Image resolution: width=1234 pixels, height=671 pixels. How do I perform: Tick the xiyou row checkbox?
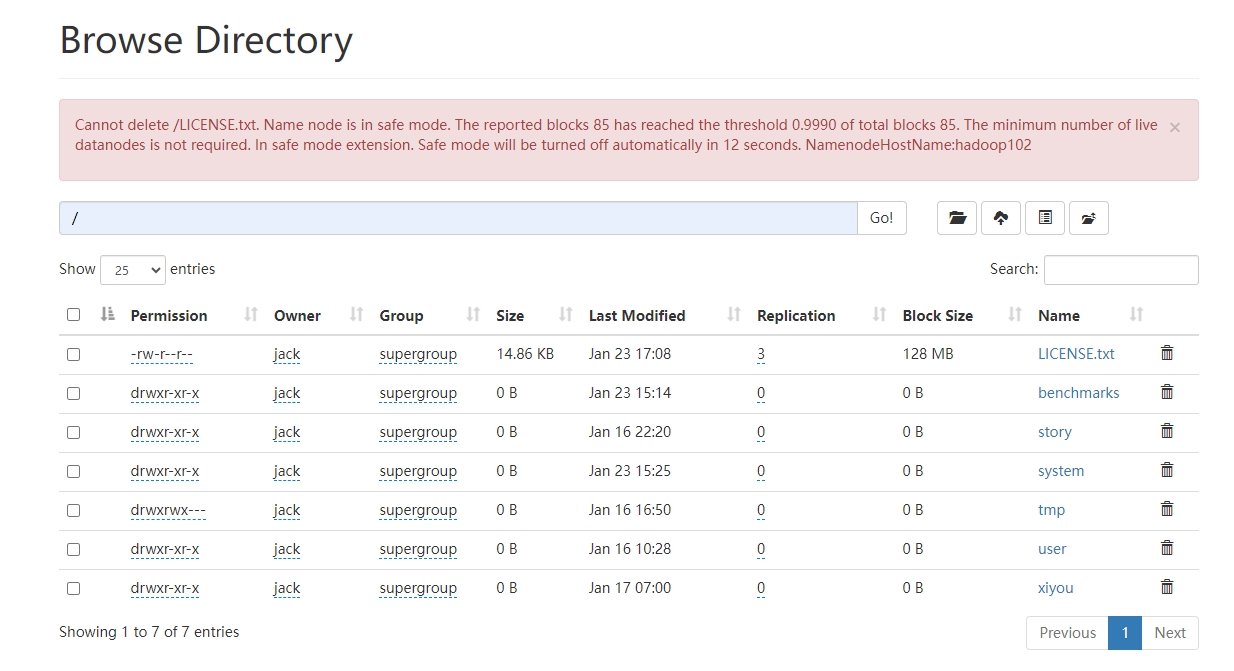pos(73,588)
